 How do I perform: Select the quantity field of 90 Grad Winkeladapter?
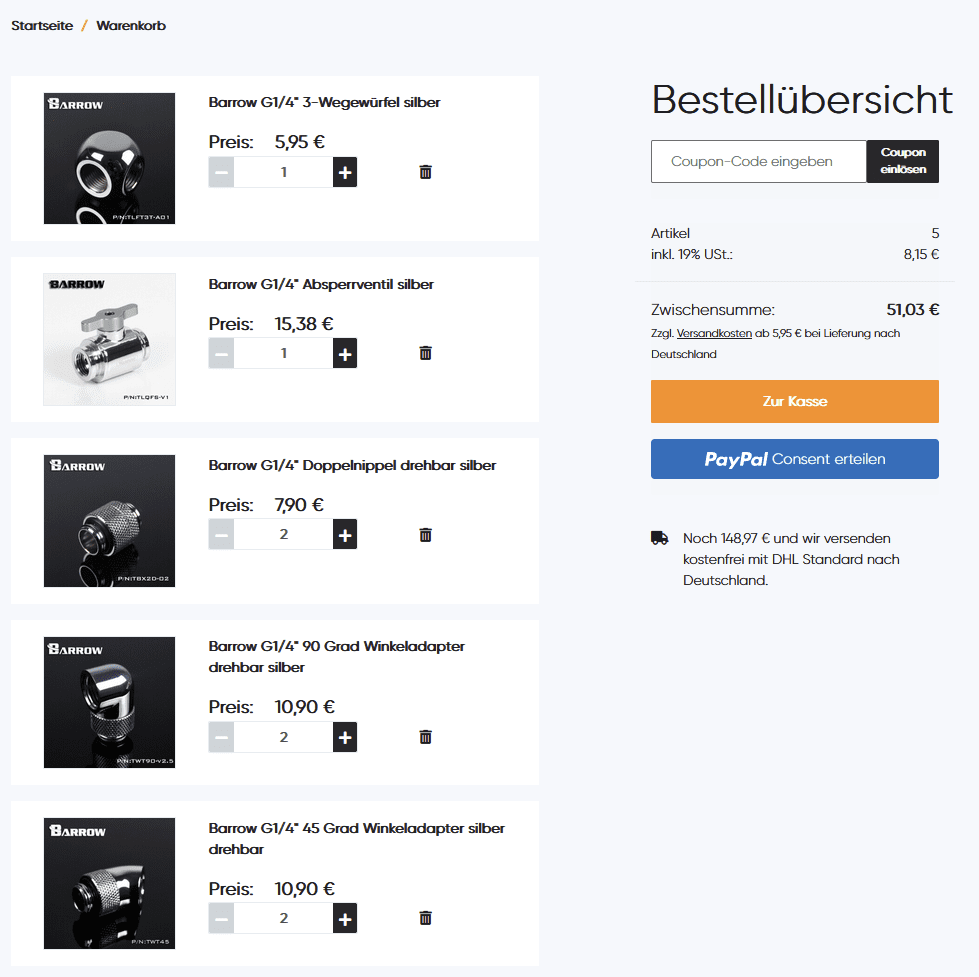click(283, 737)
